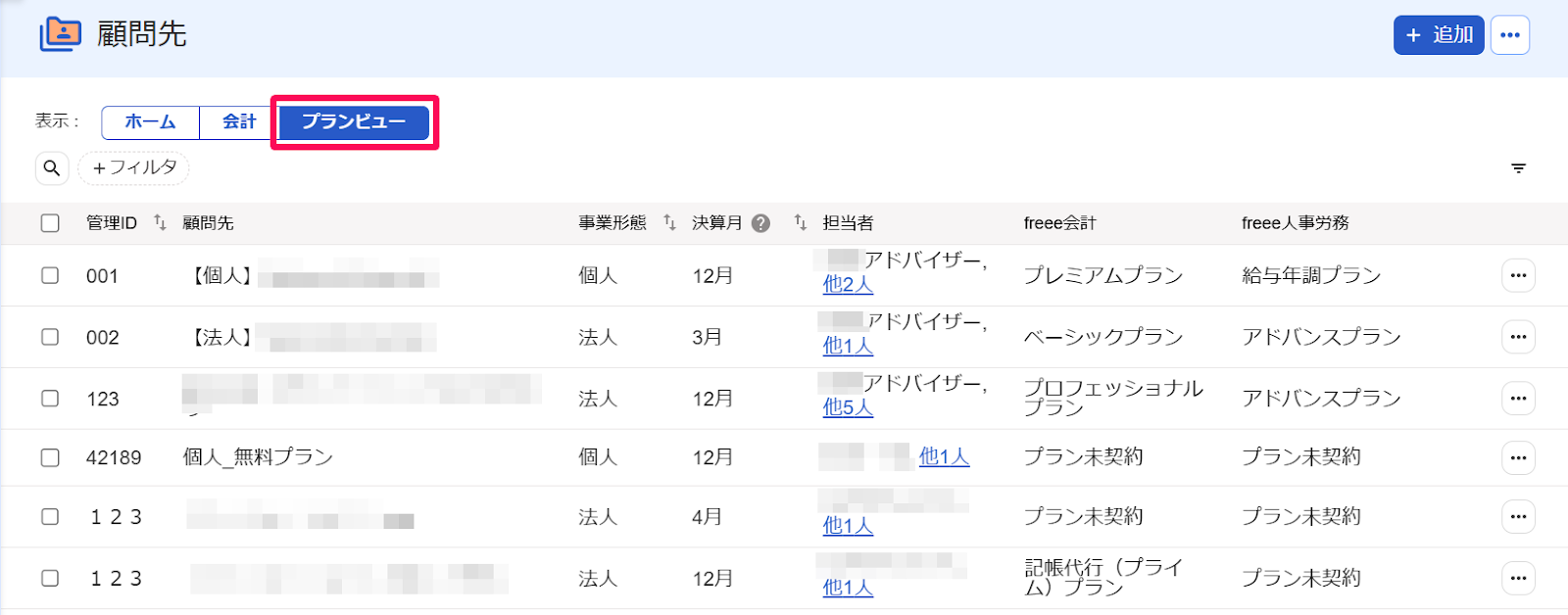Click the 顧問先 column header
This screenshot has height=615, width=1568.
pyautogui.click(x=208, y=223)
